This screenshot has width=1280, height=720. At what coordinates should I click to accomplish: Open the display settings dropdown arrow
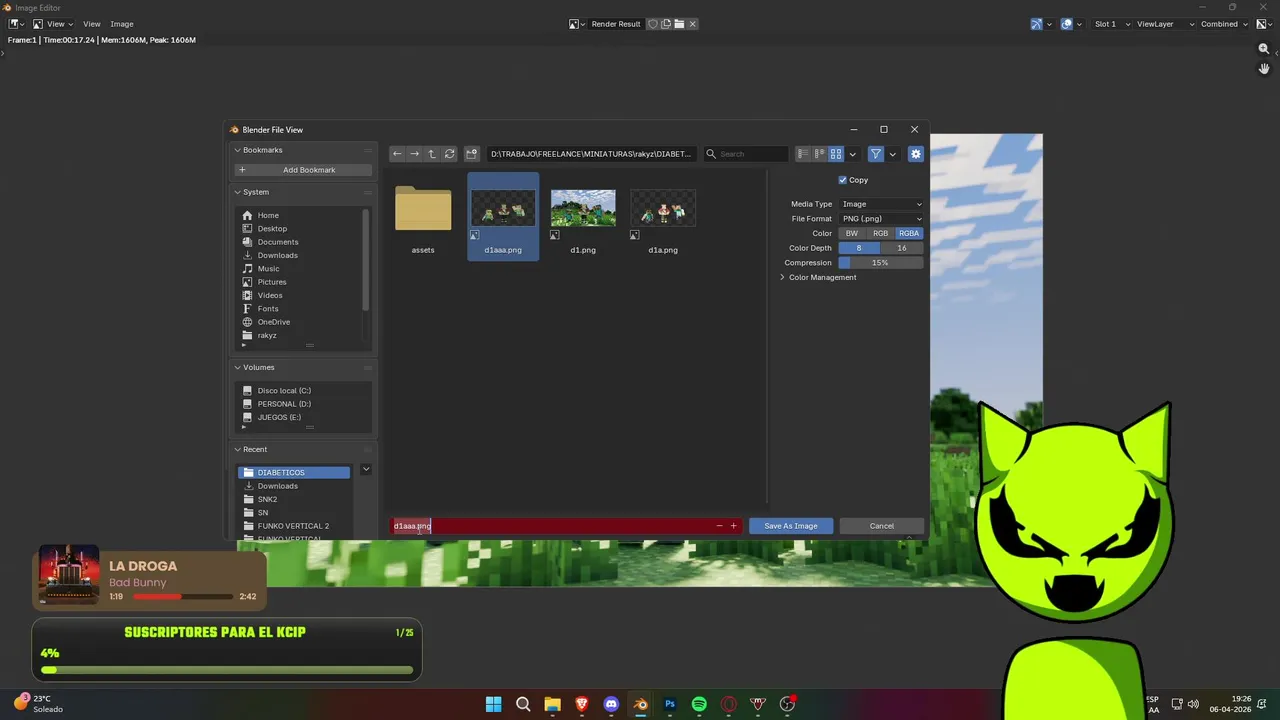point(852,154)
